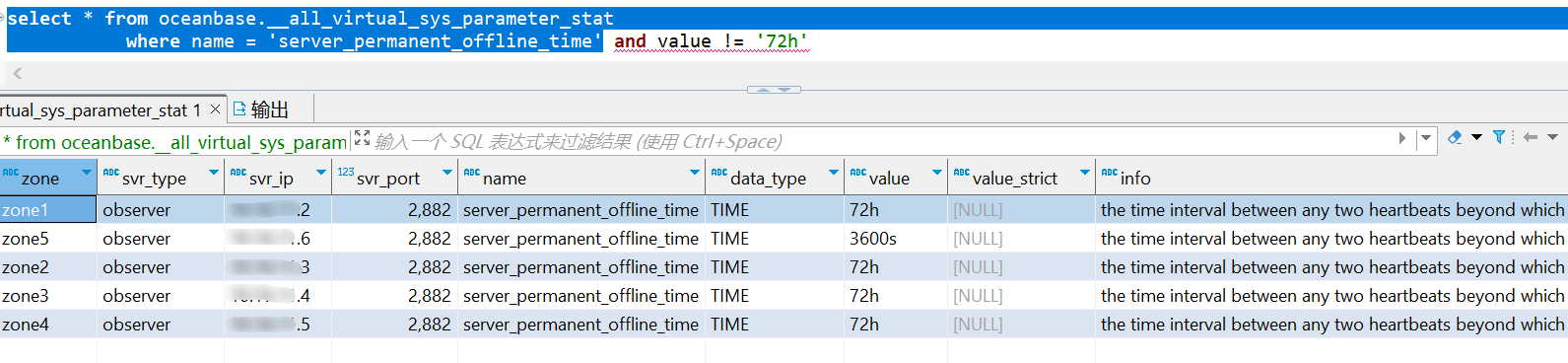Click the ABC type icon of value column

[858, 173]
